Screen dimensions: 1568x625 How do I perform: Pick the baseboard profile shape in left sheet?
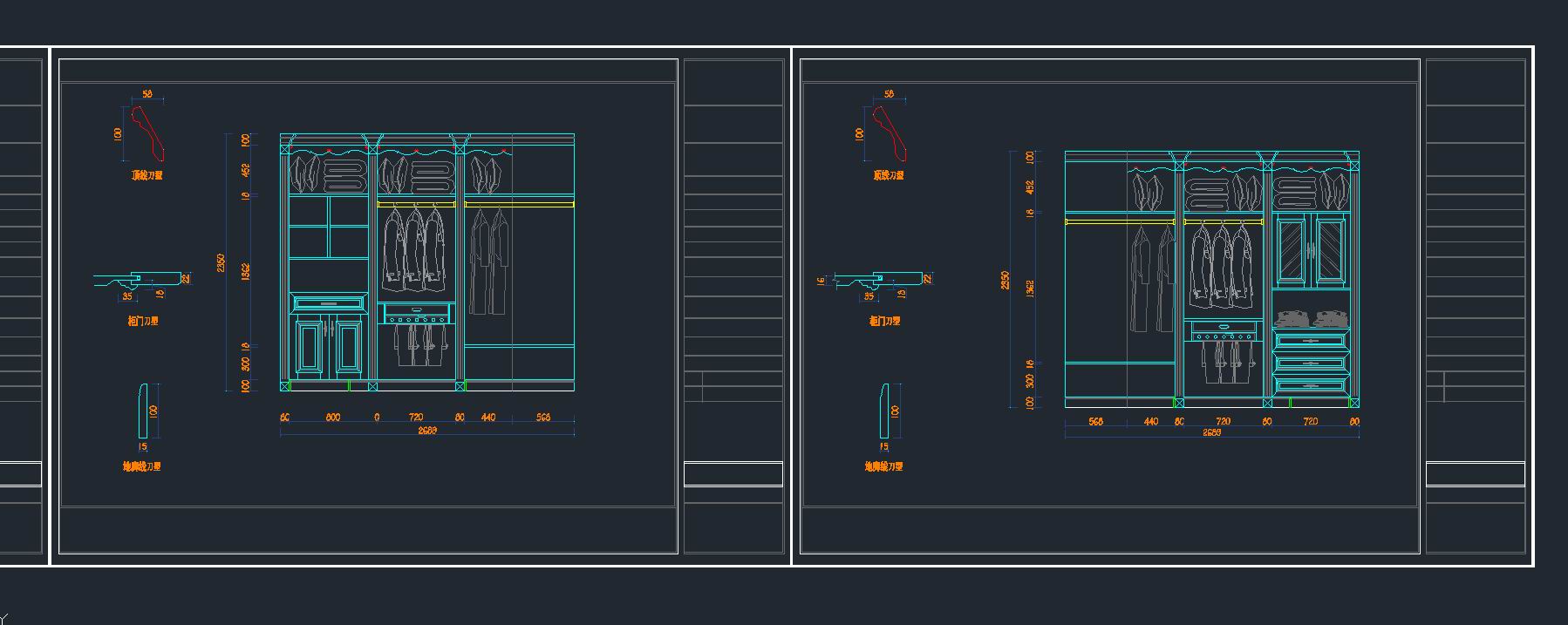pyautogui.click(x=144, y=411)
